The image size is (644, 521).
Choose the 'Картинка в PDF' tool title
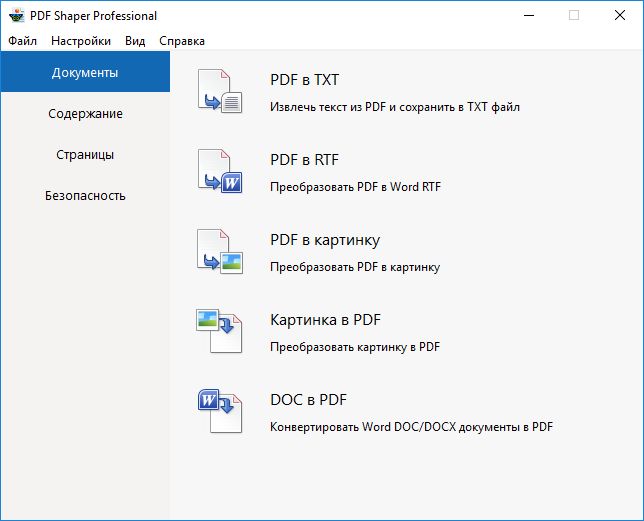point(326,320)
